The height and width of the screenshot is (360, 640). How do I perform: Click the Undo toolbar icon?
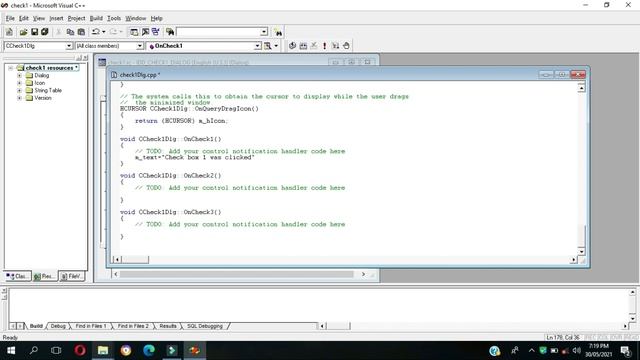click(x=96, y=32)
